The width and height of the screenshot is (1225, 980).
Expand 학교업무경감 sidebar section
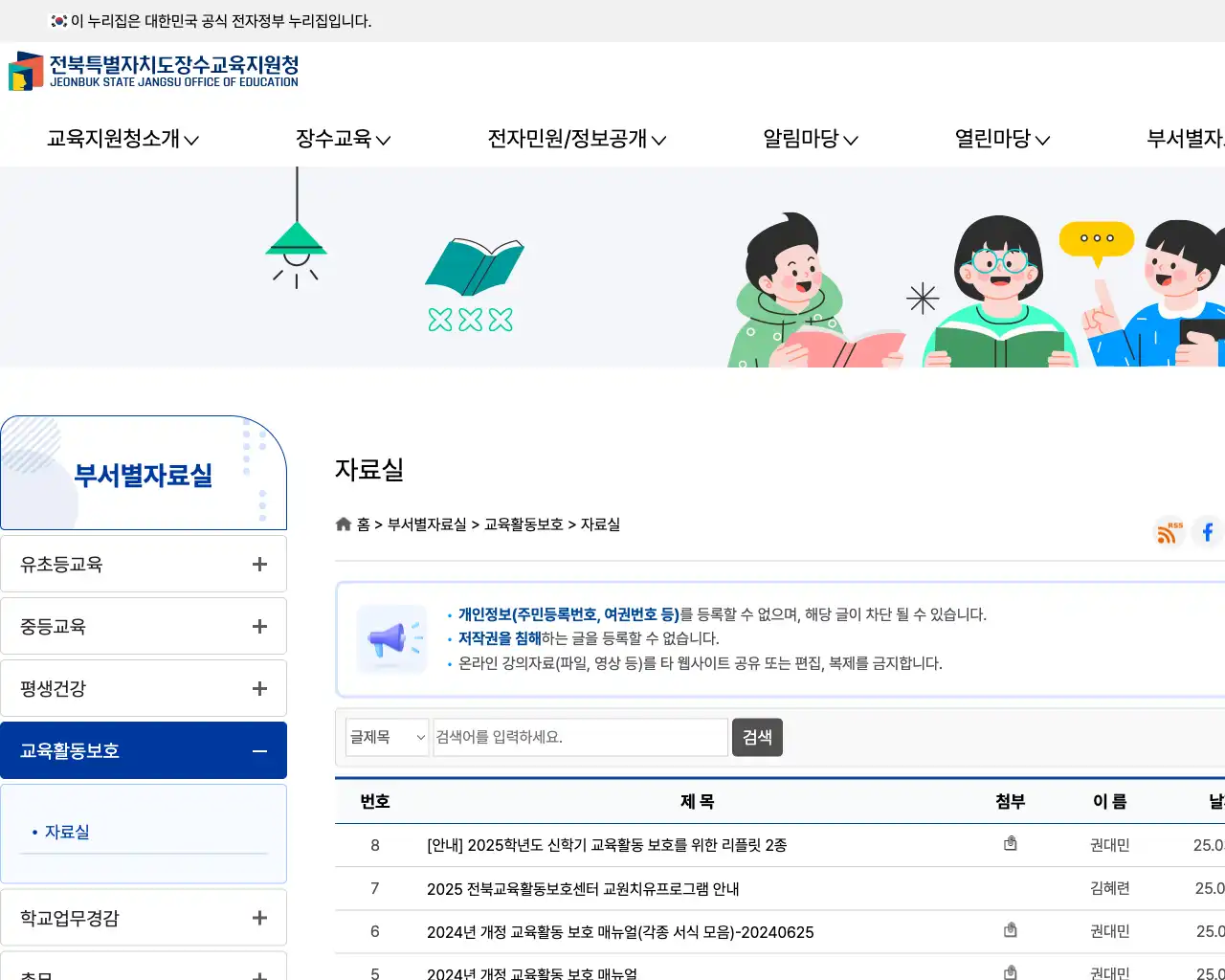click(144, 918)
